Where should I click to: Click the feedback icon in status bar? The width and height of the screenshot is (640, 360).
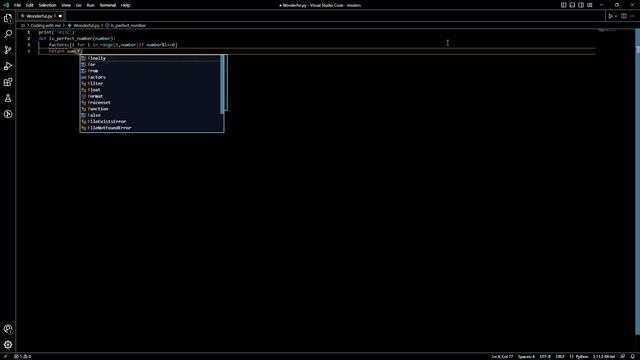(x=623, y=356)
